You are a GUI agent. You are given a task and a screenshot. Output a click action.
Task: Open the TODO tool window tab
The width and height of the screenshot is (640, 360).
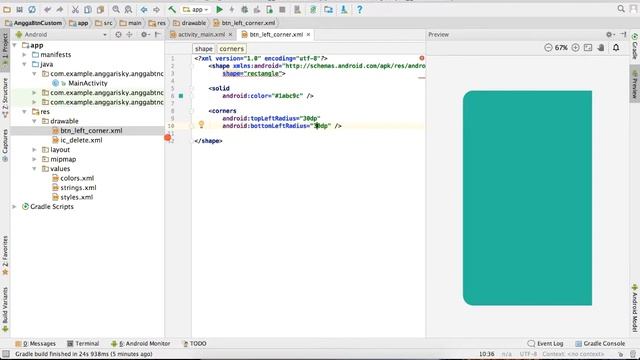[194, 344]
